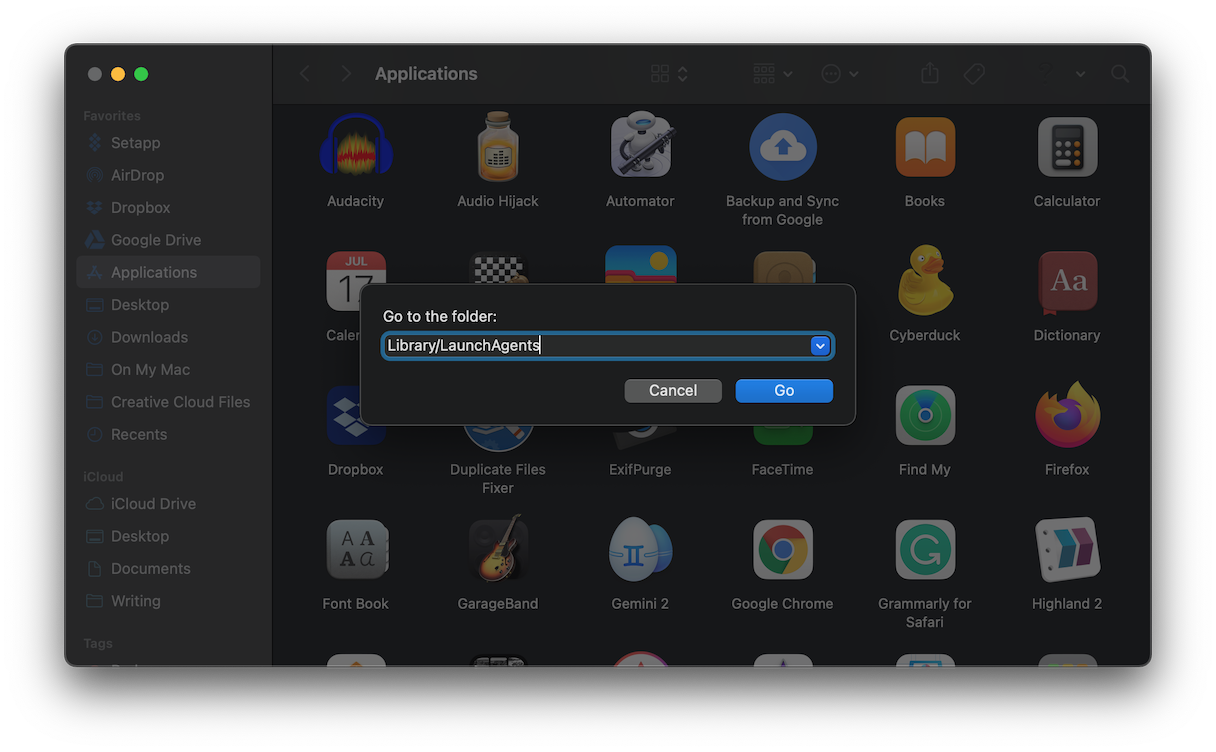This screenshot has width=1216, height=752.
Task: Click the Share toolbar icon
Action: [930, 74]
